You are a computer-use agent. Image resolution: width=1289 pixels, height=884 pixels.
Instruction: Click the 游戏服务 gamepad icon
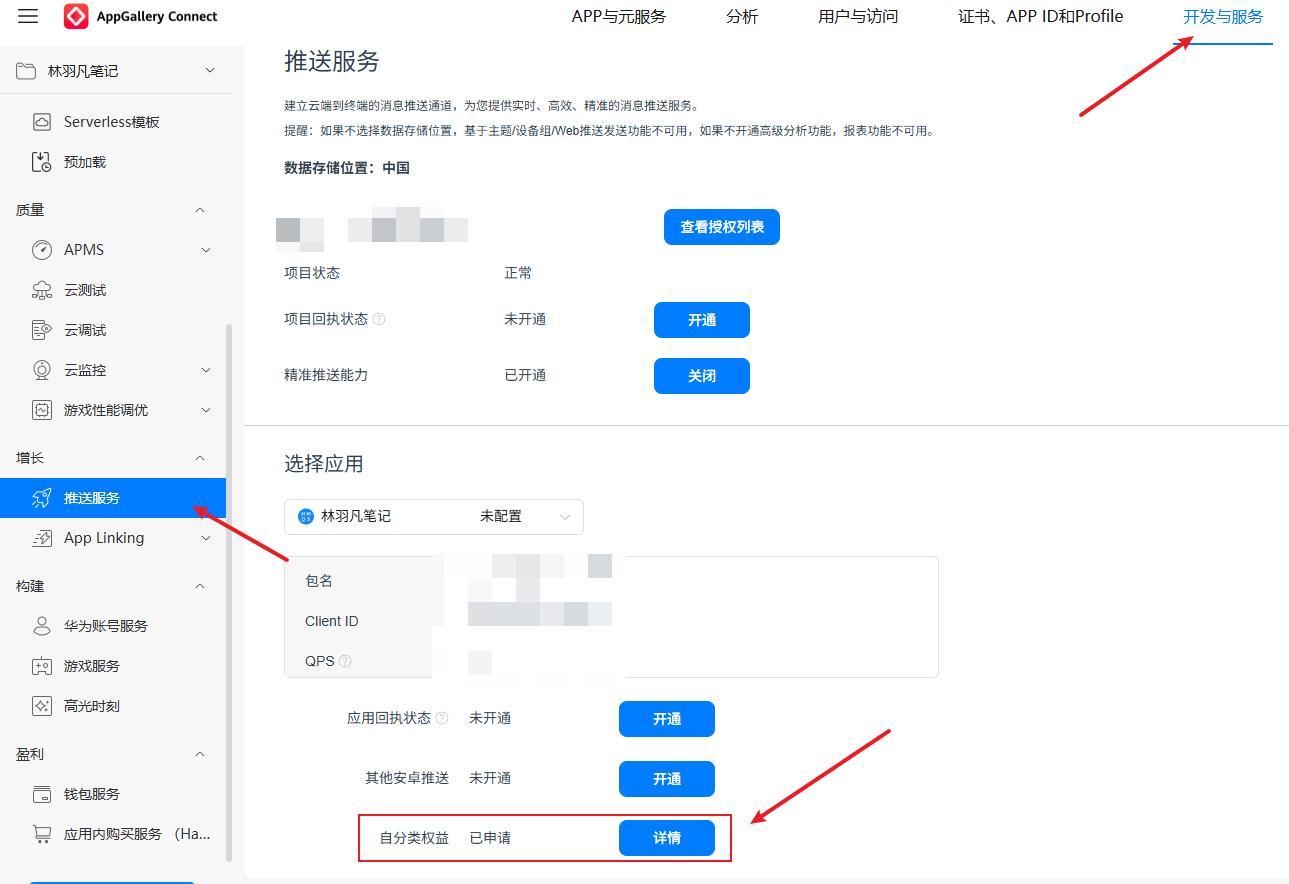click(x=42, y=666)
